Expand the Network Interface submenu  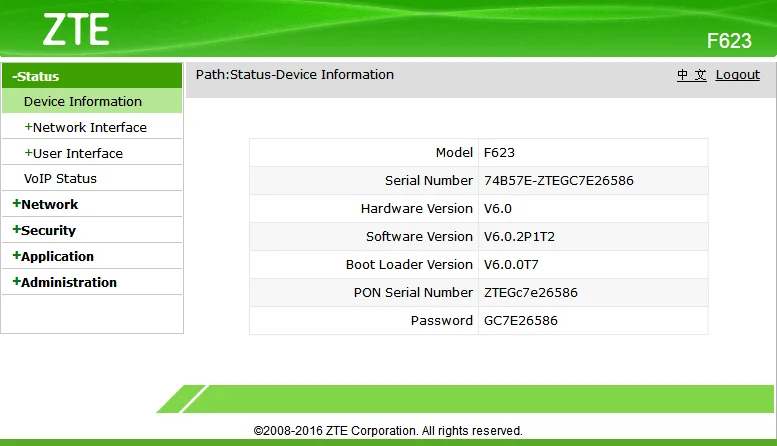point(92,127)
